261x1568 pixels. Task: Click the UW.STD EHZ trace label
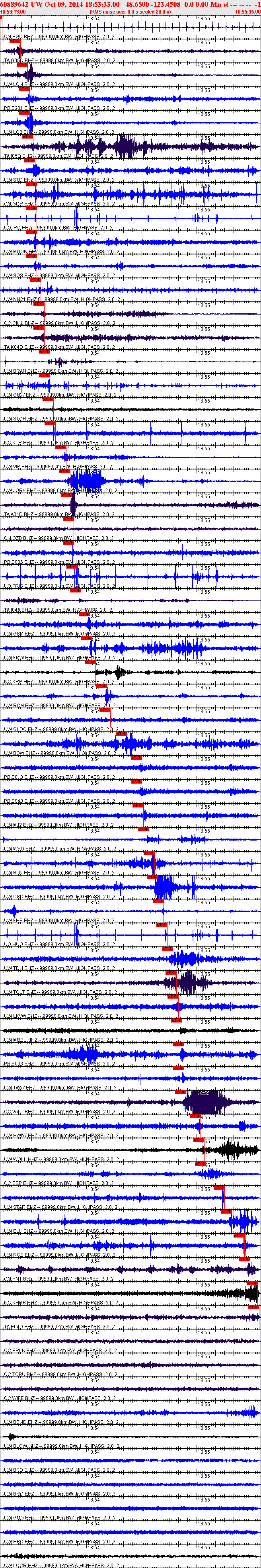point(60,180)
